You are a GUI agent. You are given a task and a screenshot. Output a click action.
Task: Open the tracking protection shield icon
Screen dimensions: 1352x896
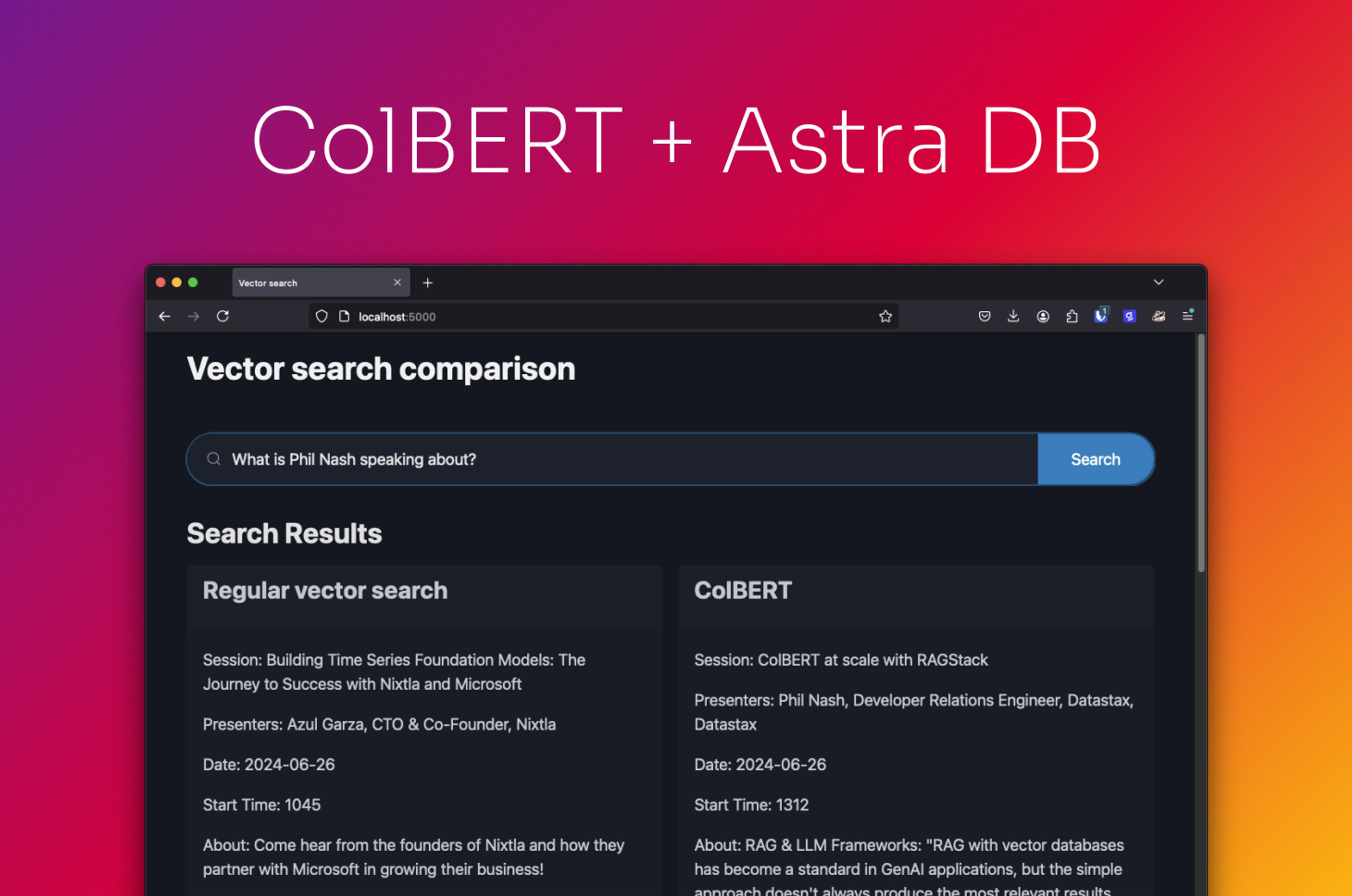(x=322, y=316)
